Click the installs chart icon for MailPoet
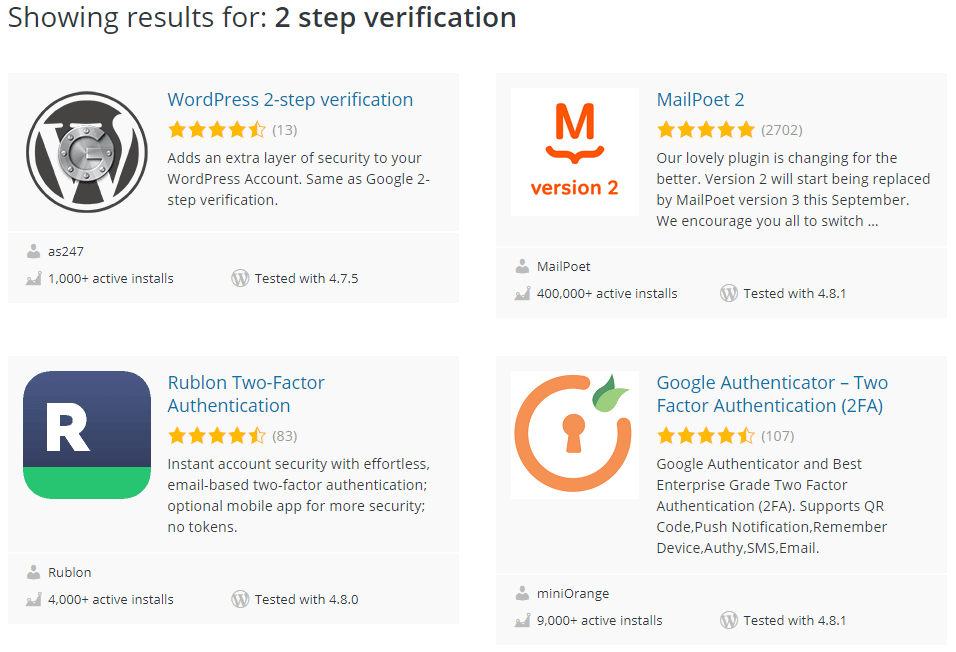The image size is (956, 652). 522,294
